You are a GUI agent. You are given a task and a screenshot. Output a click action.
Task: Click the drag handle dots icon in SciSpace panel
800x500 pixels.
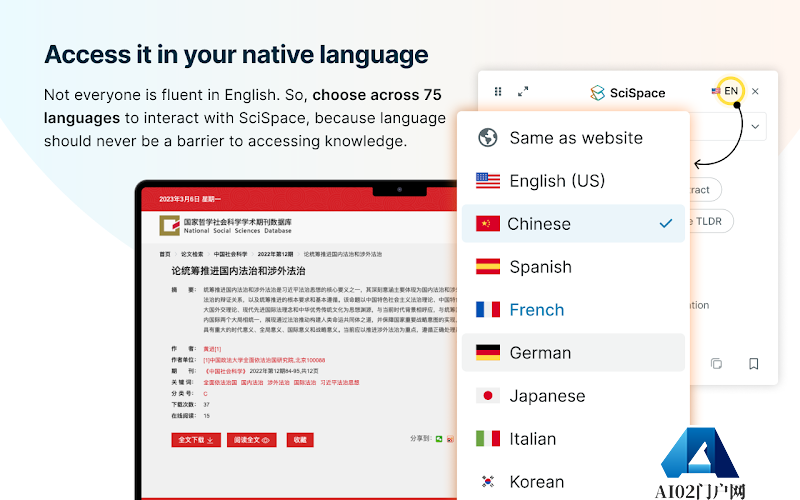[x=498, y=91]
